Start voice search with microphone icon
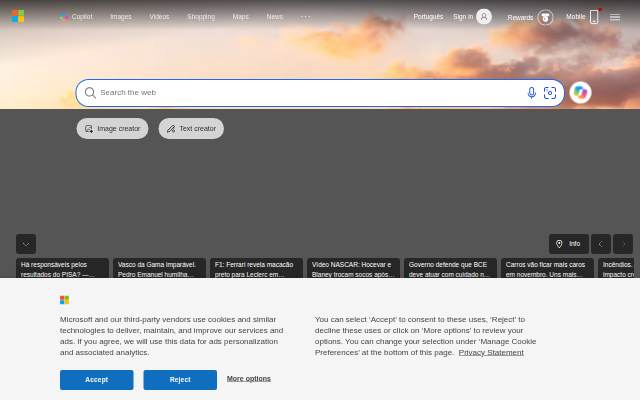The height and width of the screenshot is (400, 640). [x=531, y=93]
